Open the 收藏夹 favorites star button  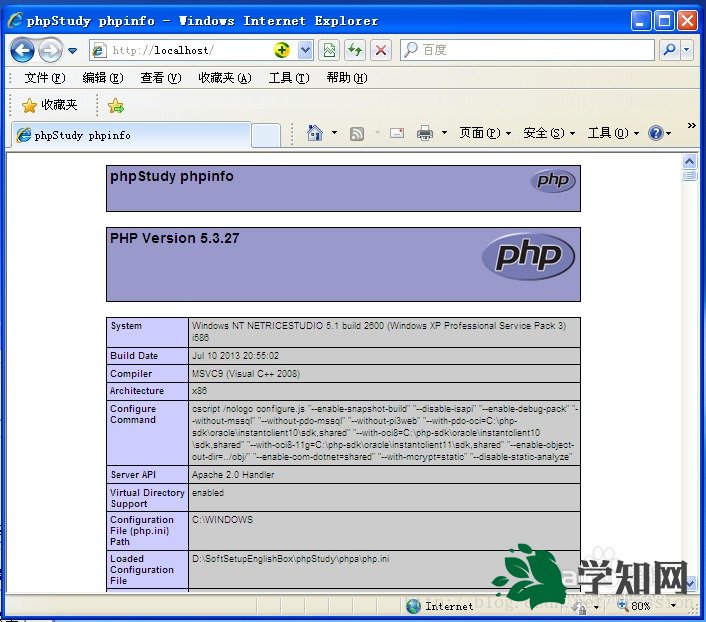coord(50,105)
